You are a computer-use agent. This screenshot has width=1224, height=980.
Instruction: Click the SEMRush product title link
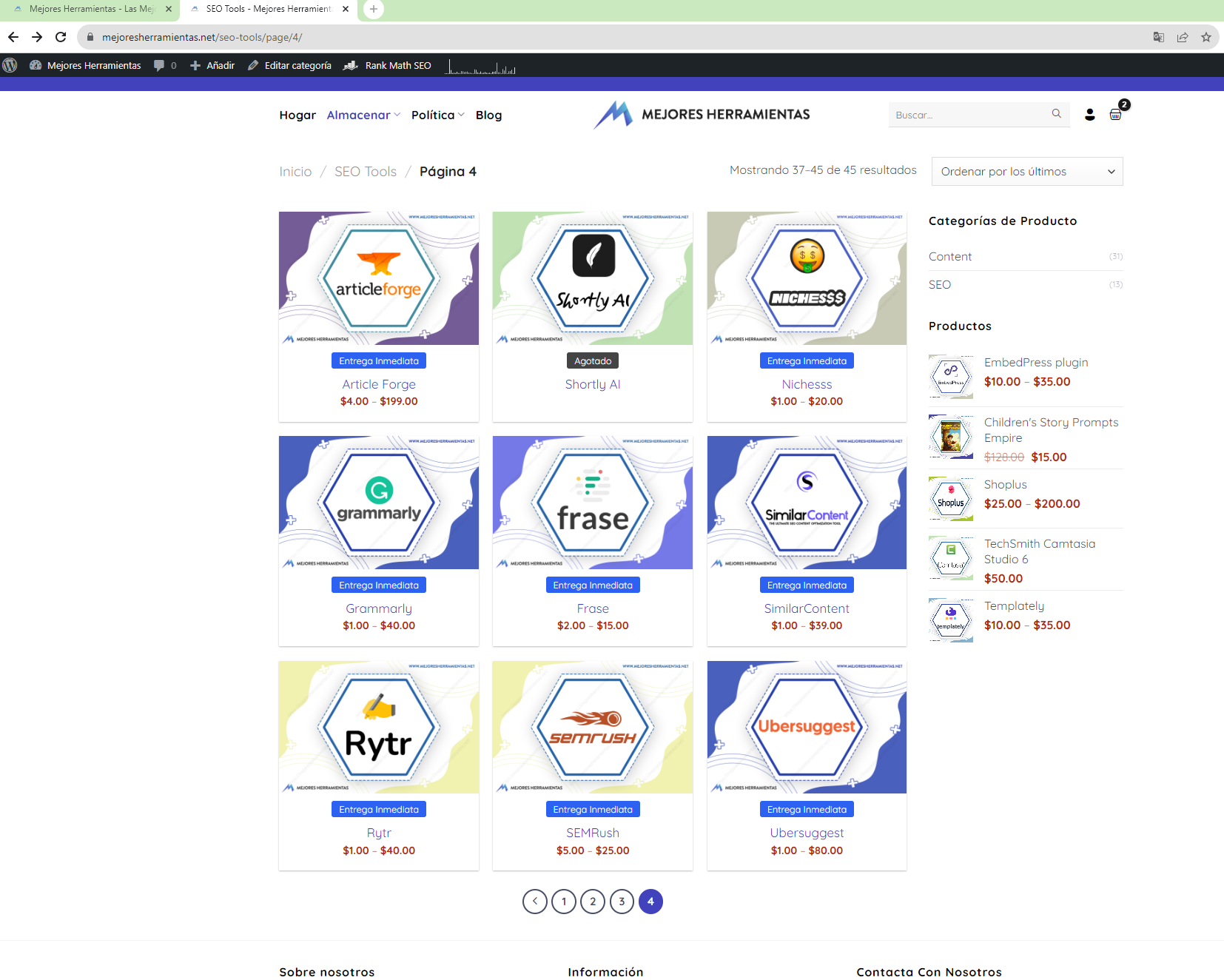(593, 833)
